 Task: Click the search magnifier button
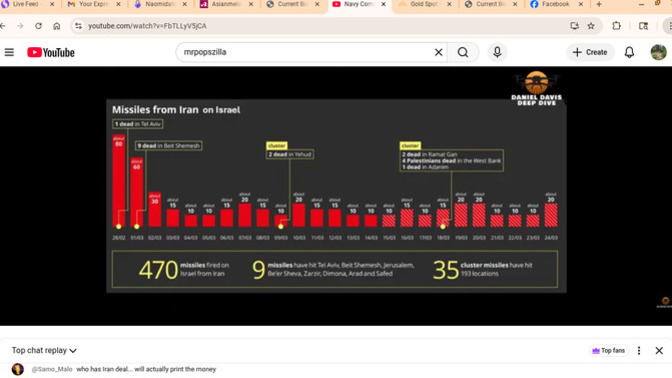pos(463,52)
